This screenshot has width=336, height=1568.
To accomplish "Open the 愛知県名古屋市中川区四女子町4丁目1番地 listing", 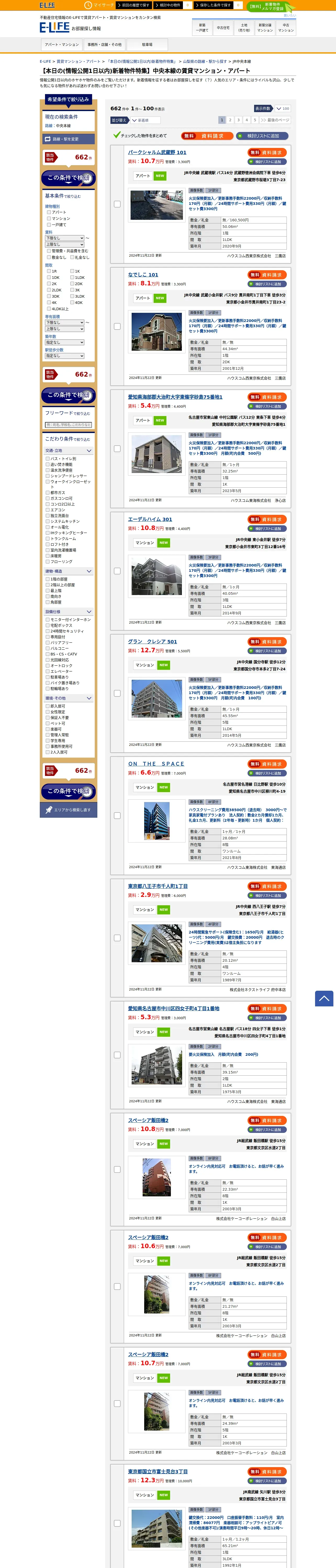I will coord(174,1008).
